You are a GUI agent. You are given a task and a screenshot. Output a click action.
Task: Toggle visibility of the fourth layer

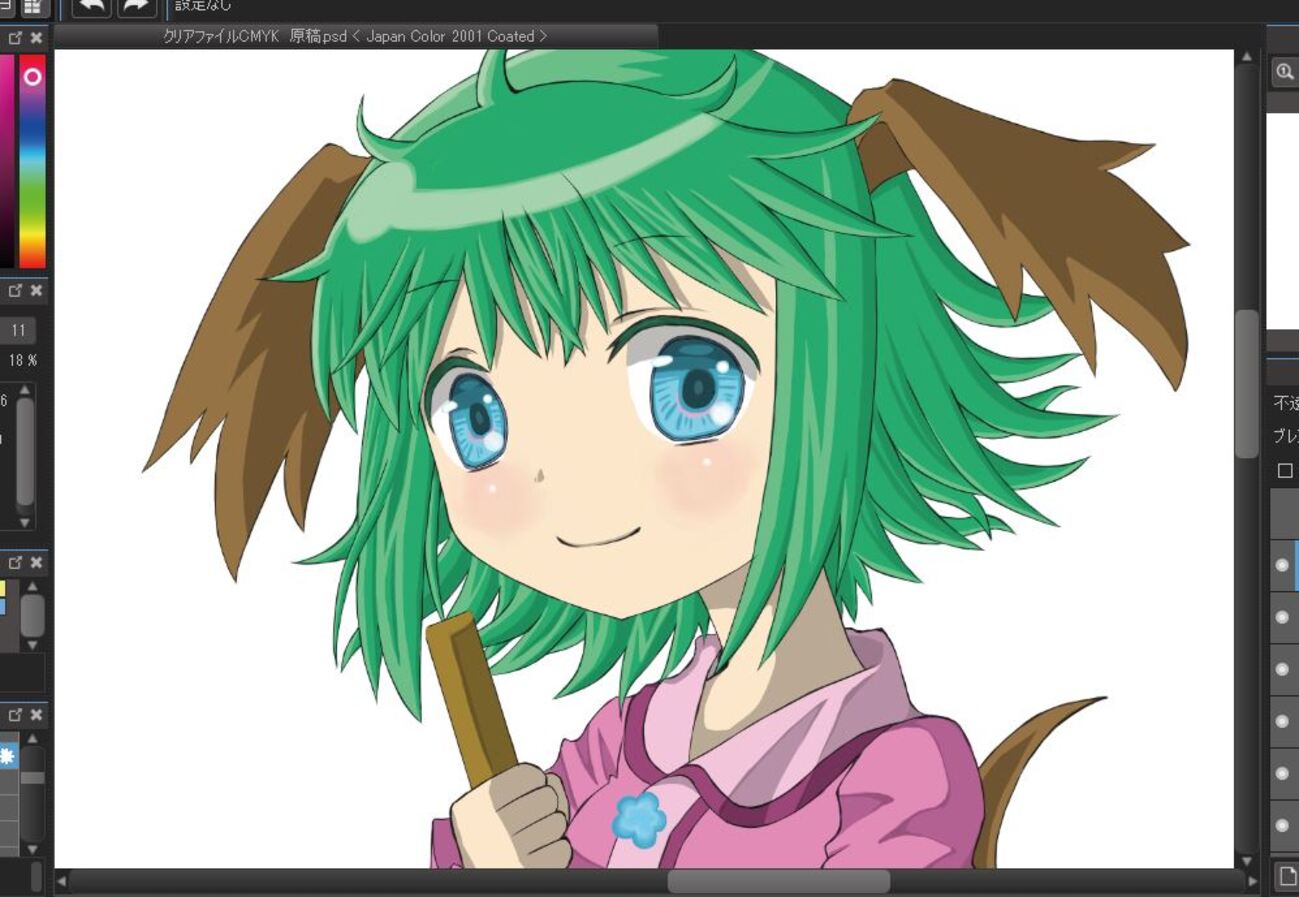(1283, 721)
